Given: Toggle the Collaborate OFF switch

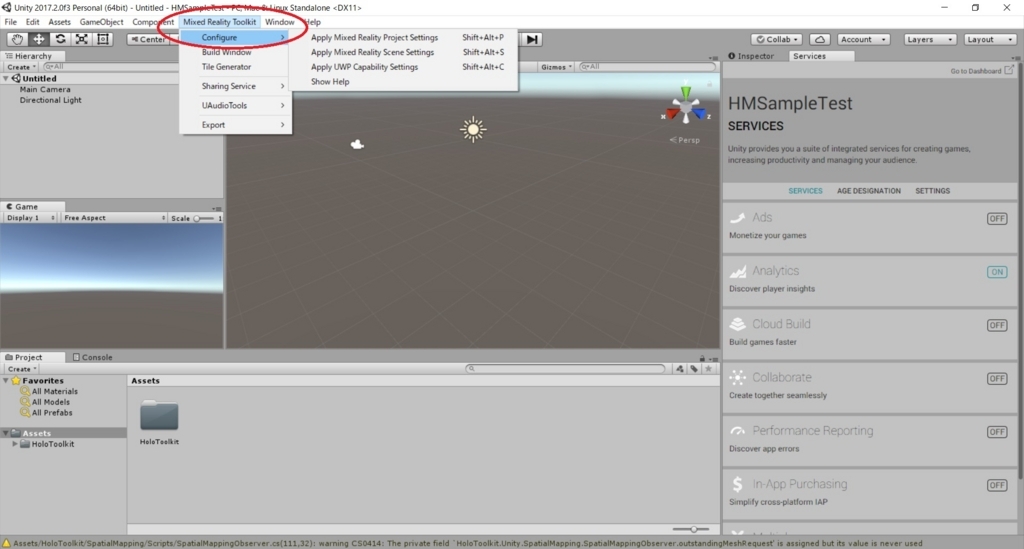Looking at the screenshot, I should [997, 379].
